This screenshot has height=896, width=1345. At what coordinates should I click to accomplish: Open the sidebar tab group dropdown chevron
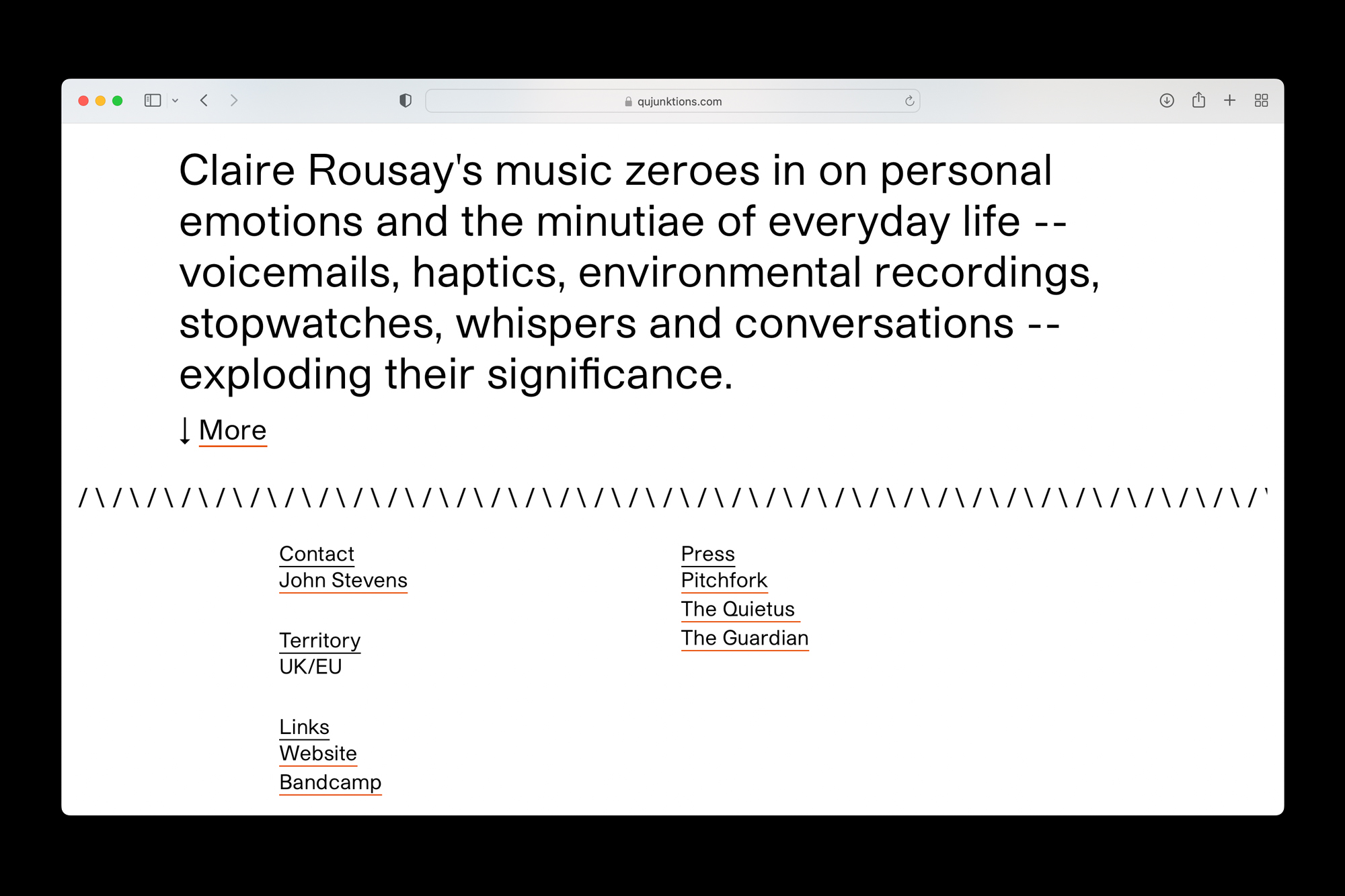[x=176, y=101]
